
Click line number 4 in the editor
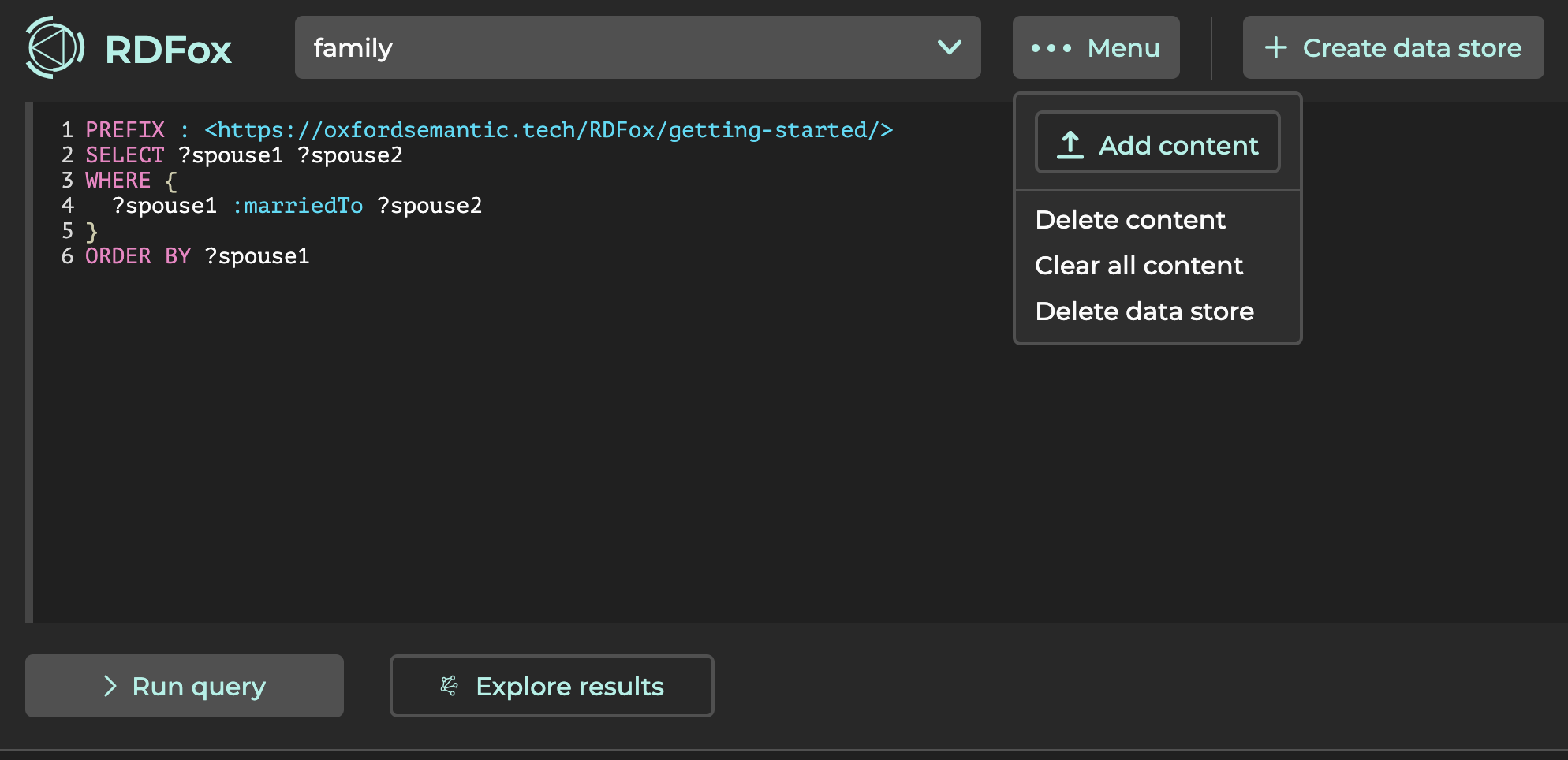[68, 205]
